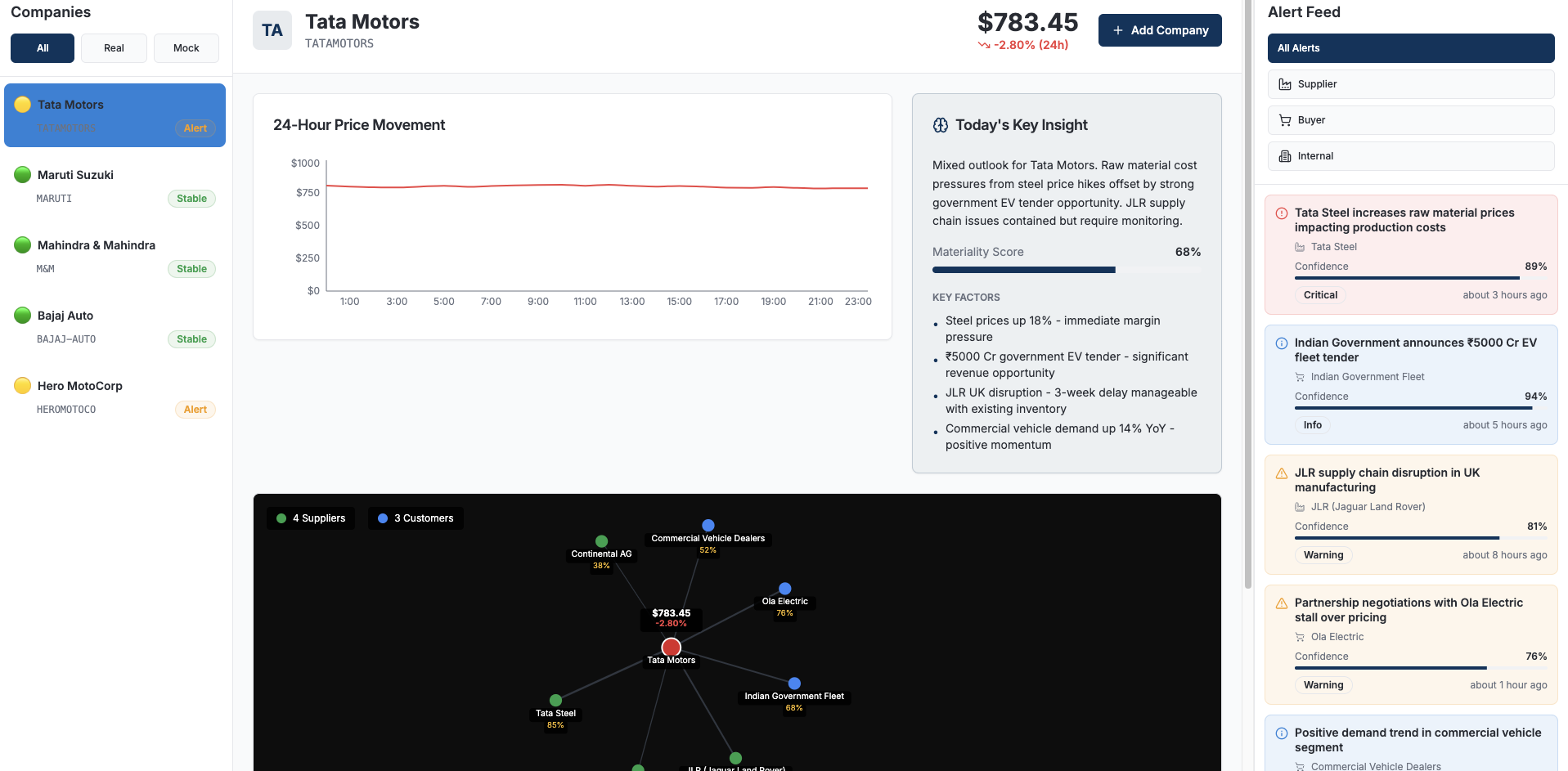Click the warning triangle on Ola Electric alert
The height and width of the screenshot is (771, 1568).
pyautogui.click(x=1282, y=603)
